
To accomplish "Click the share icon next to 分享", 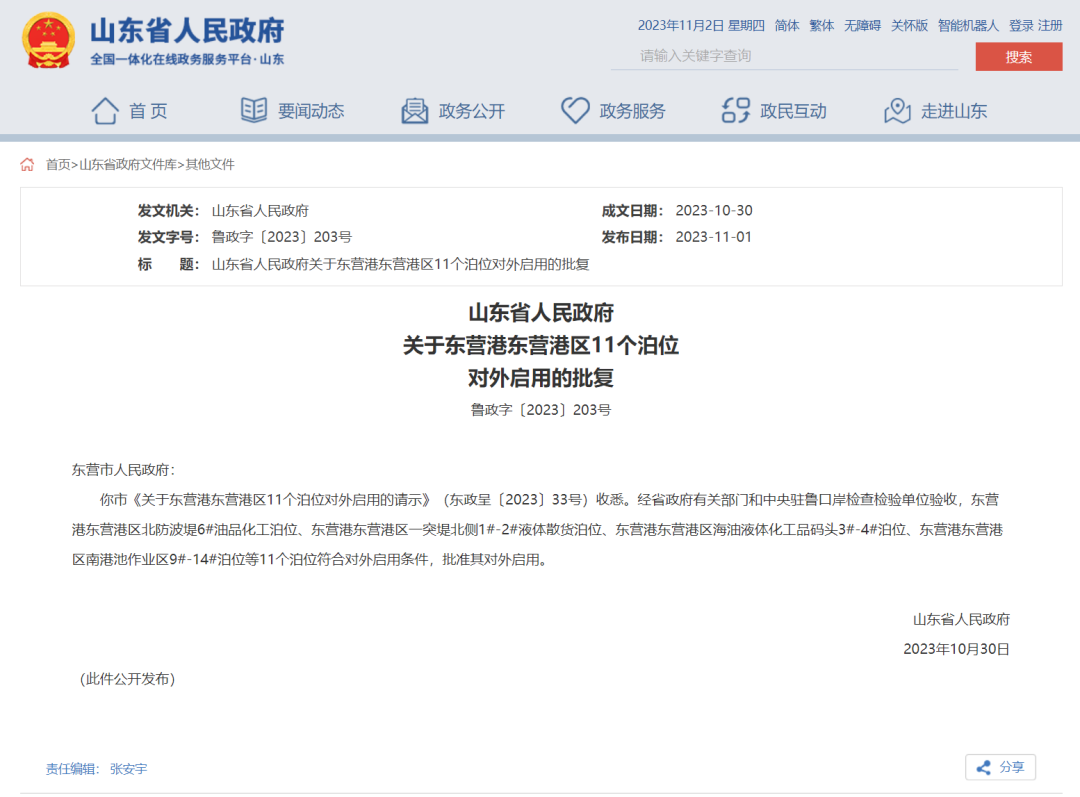I will 984,767.
